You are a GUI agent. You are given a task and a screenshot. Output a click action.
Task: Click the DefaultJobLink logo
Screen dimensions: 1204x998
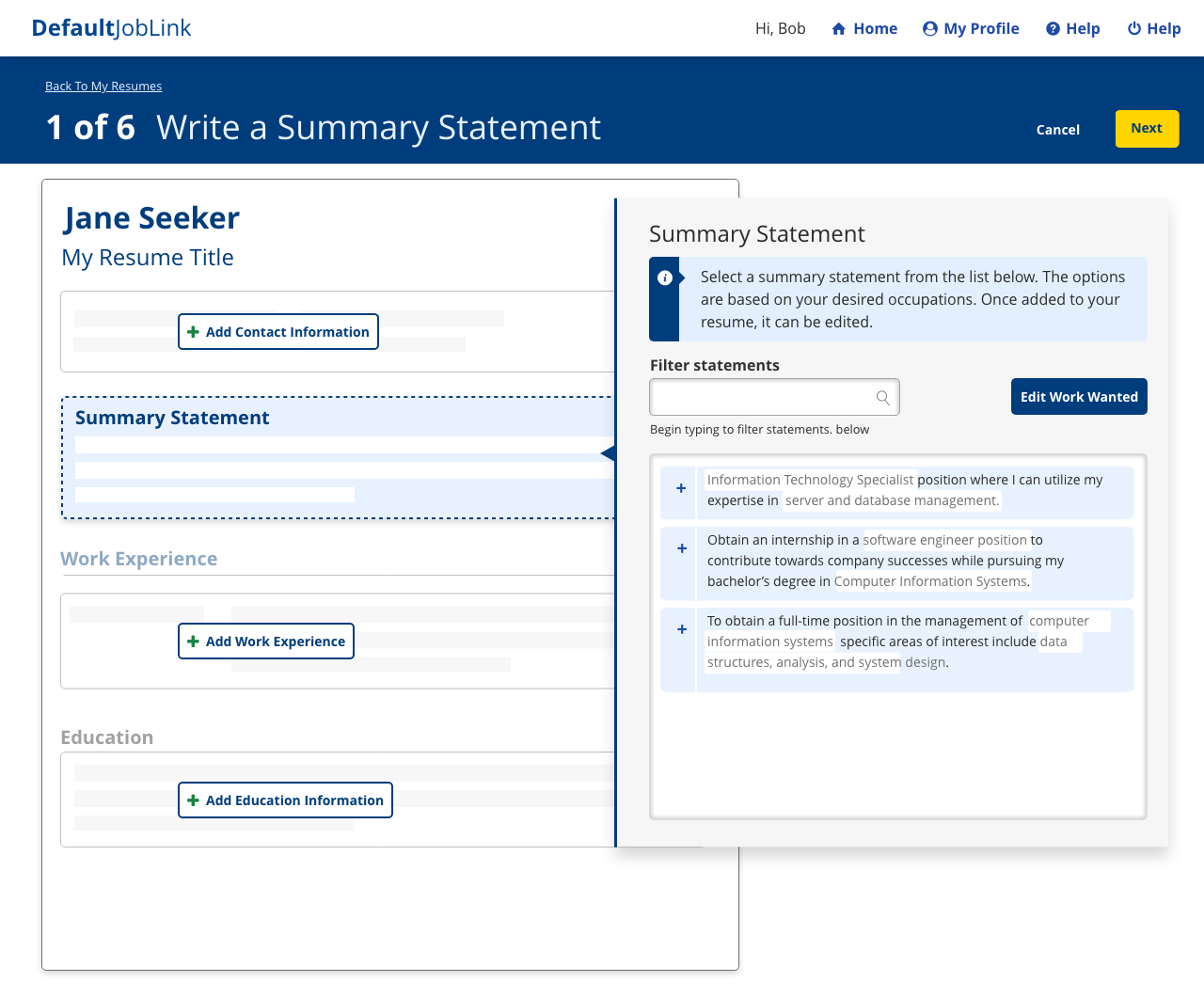[111, 27]
